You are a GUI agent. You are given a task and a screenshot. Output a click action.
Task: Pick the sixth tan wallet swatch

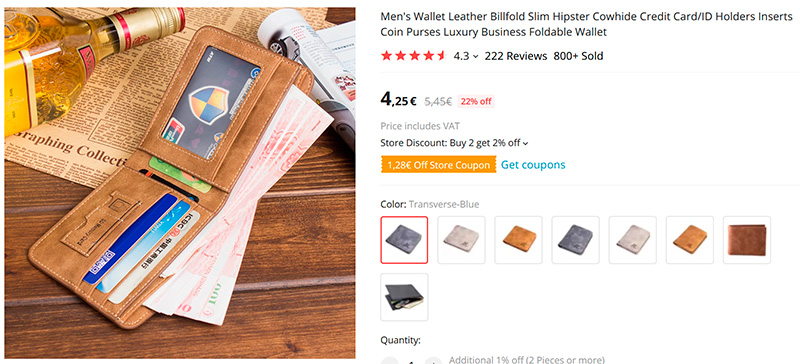[690, 240]
